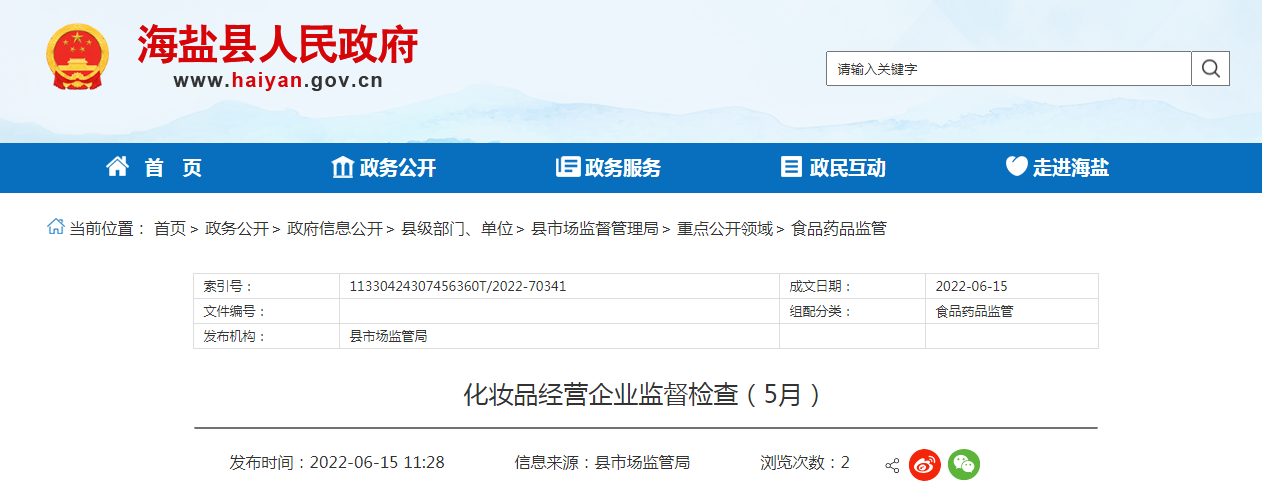Go to 政务公开 in breadcrumb
This screenshot has height=497, width=1262.
click(237, 229)
